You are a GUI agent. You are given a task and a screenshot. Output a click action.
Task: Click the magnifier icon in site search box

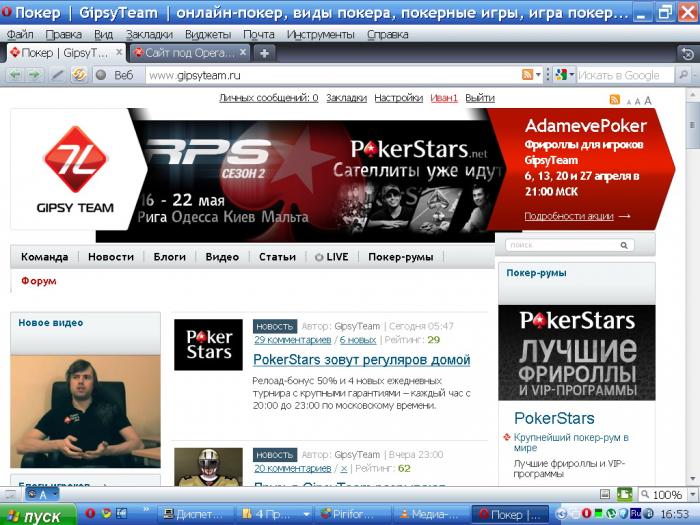[x=624, y=245]
